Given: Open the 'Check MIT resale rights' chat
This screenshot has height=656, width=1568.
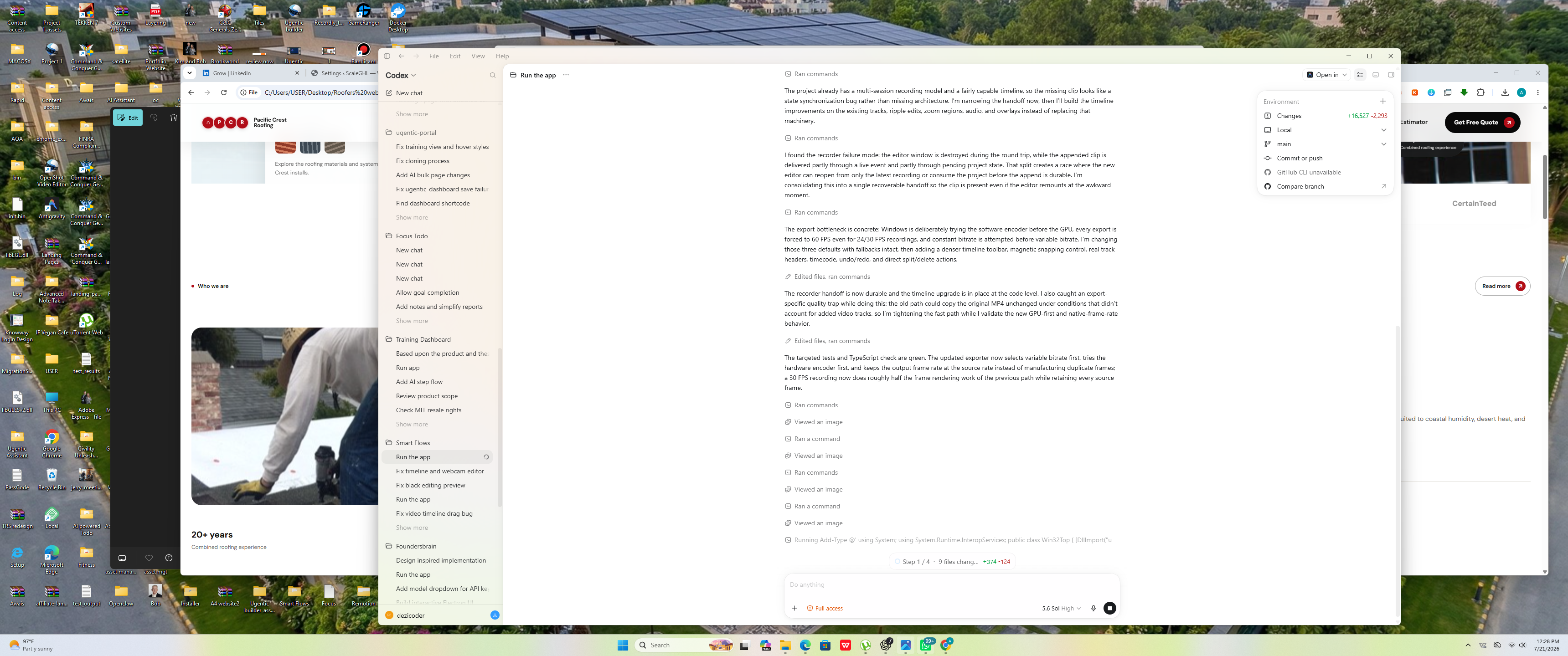Looking at the screenshot, I should click(428, 410).
